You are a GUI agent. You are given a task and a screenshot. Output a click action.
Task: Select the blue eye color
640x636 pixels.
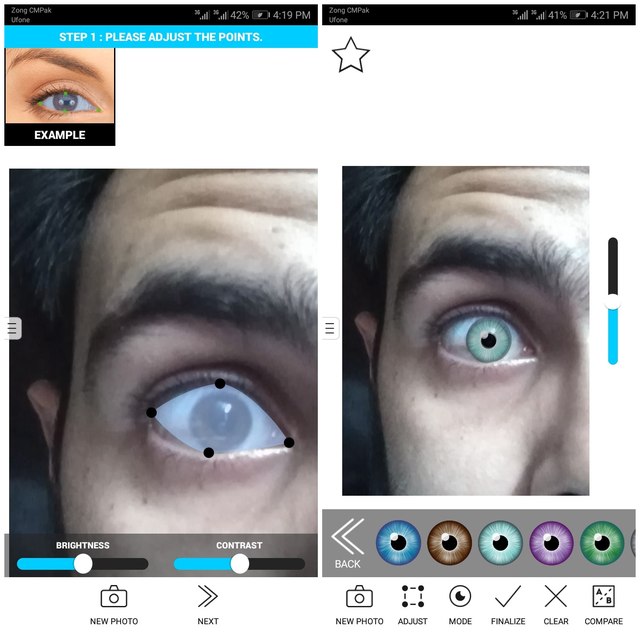[x=398, y=542]
